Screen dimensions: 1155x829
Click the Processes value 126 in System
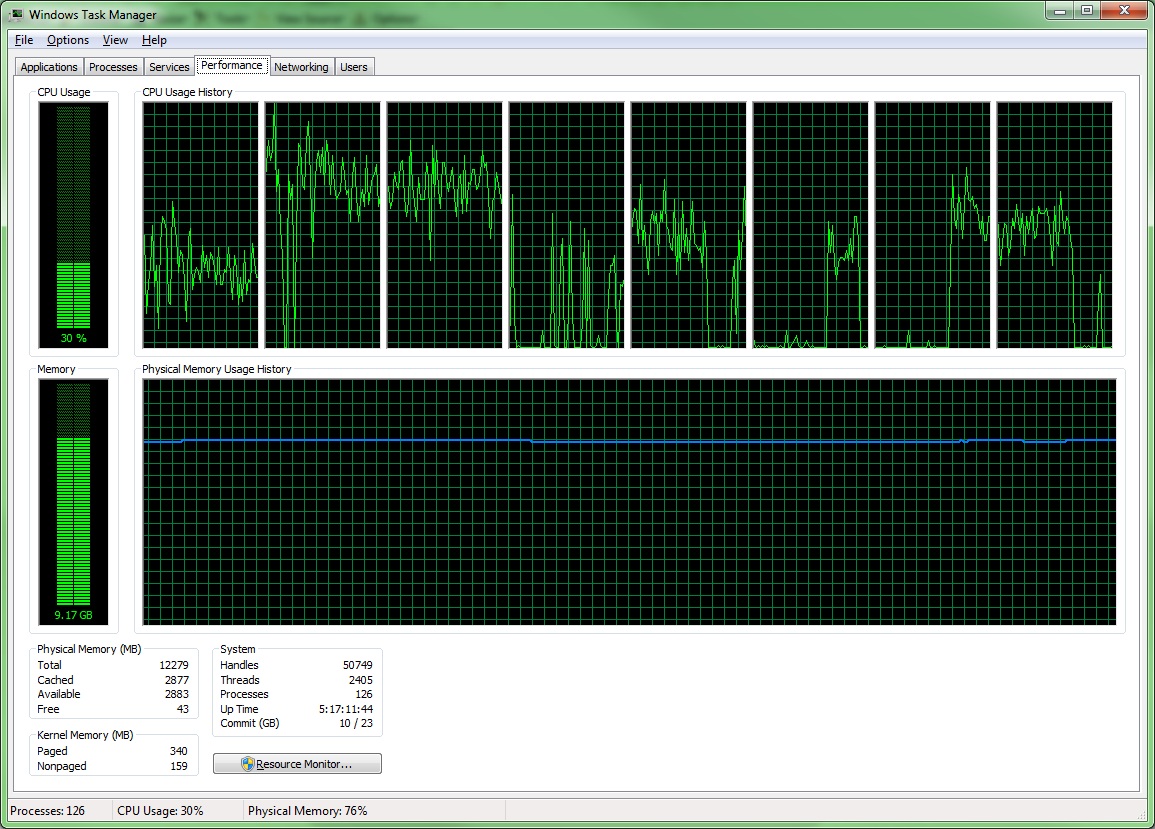click(364, 694)
